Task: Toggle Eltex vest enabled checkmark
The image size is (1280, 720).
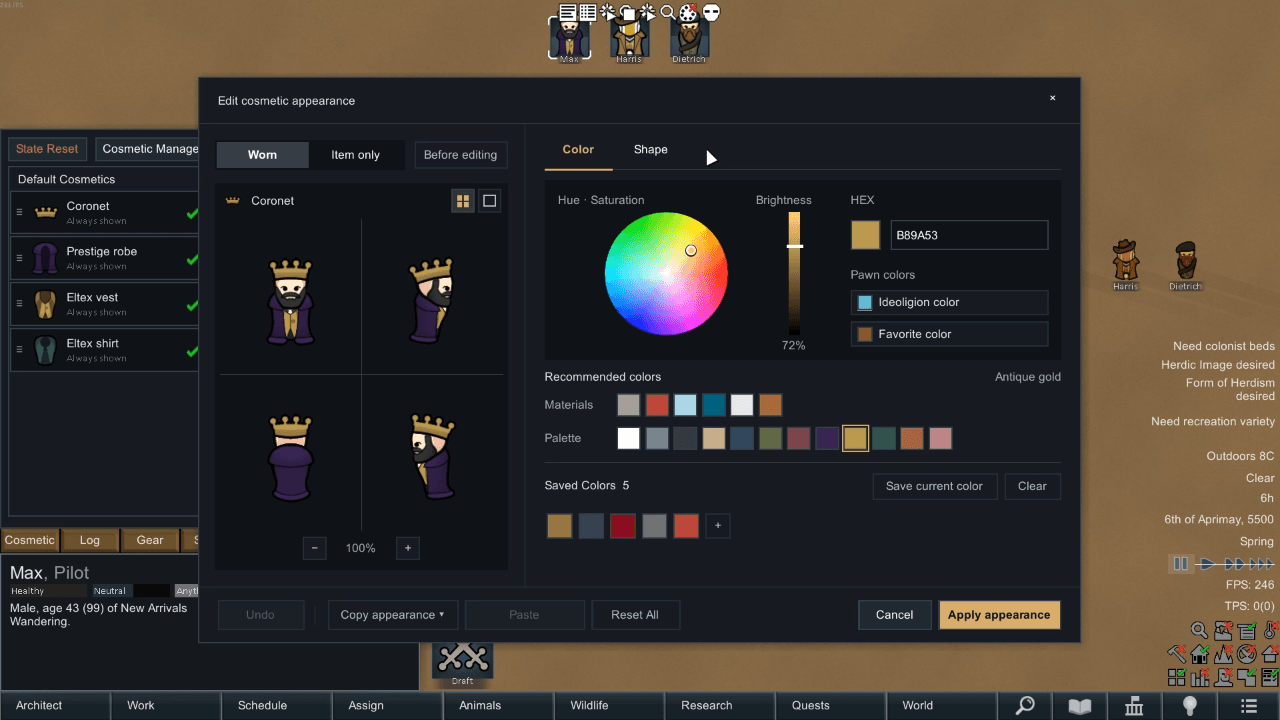Action: (192, 305)
